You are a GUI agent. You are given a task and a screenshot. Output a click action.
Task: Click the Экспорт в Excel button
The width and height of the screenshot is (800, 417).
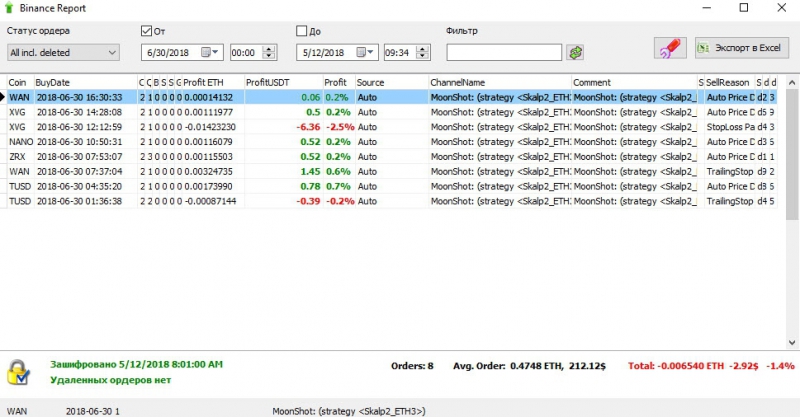(x=742, y=48)
